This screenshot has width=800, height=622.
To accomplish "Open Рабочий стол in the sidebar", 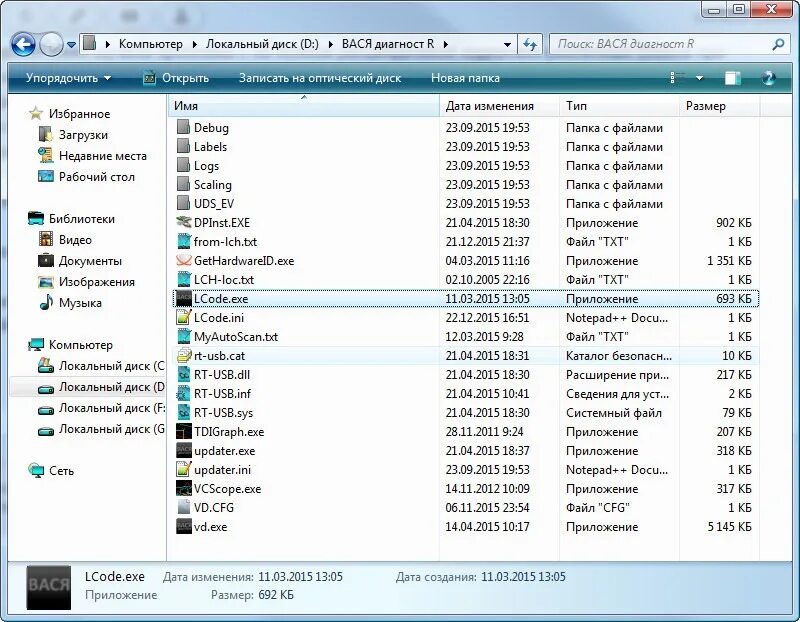I will 87,177.
